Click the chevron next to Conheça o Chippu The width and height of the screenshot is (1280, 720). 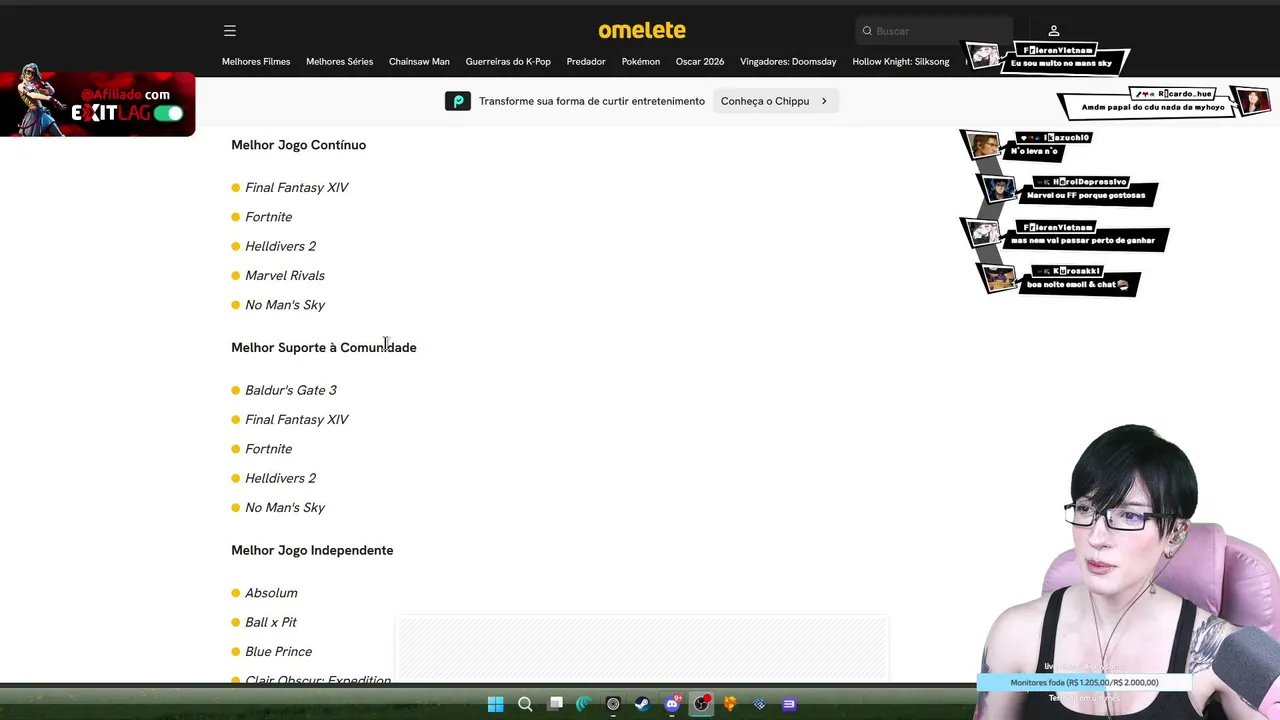click(824, 101)
